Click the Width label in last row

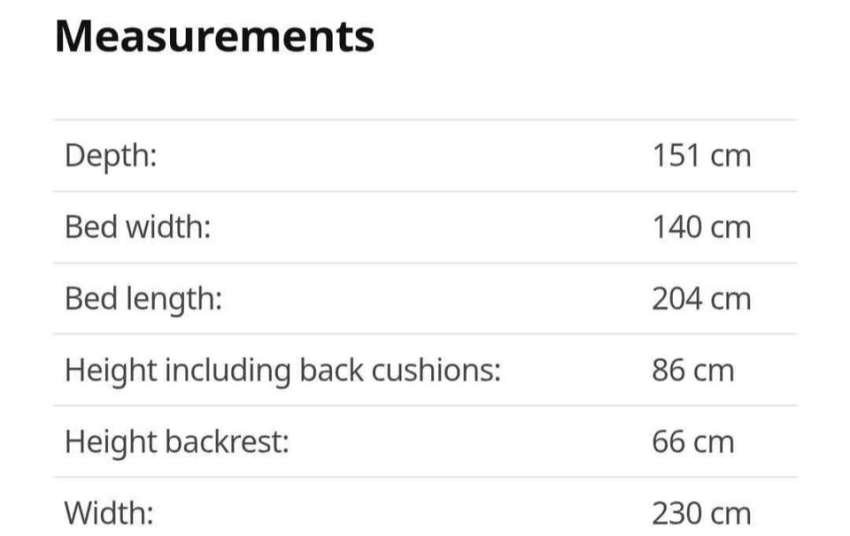[x=109, y=514]
